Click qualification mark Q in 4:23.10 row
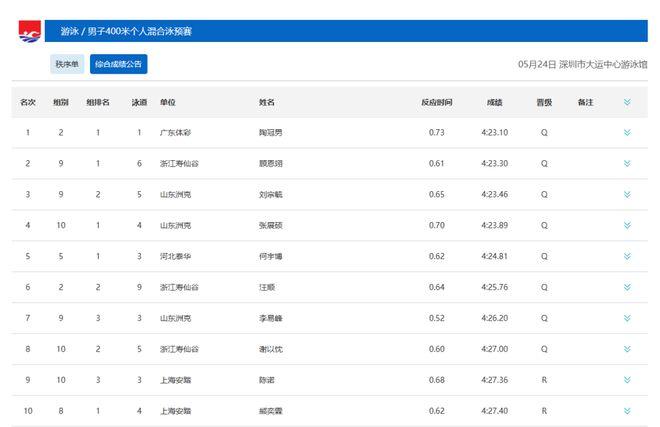Viewport: 660px width, 427px height. coord(544,133)
